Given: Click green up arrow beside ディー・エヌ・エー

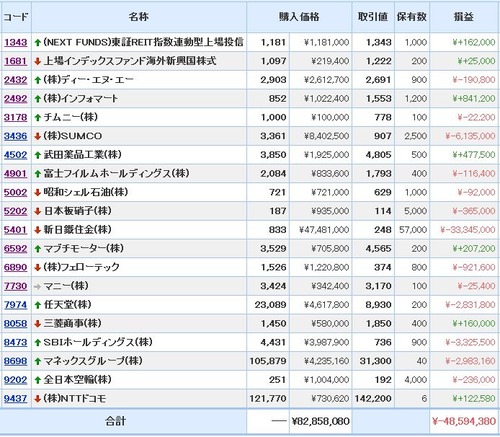Looking at the screenshot, I should (x=38, y=80).
